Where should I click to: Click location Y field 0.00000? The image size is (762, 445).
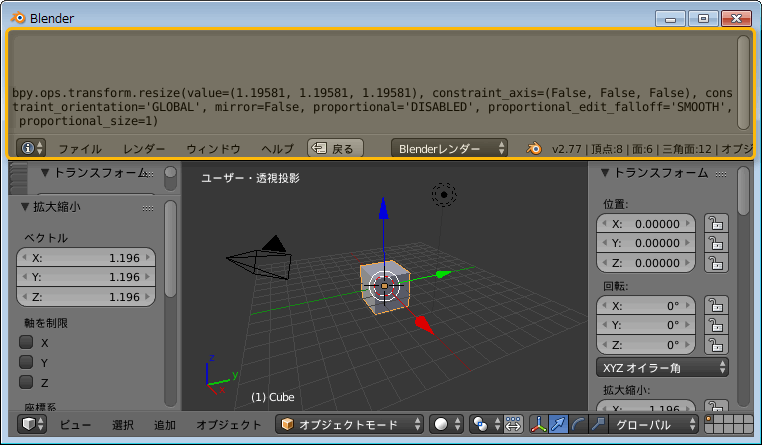pos(646,243)
